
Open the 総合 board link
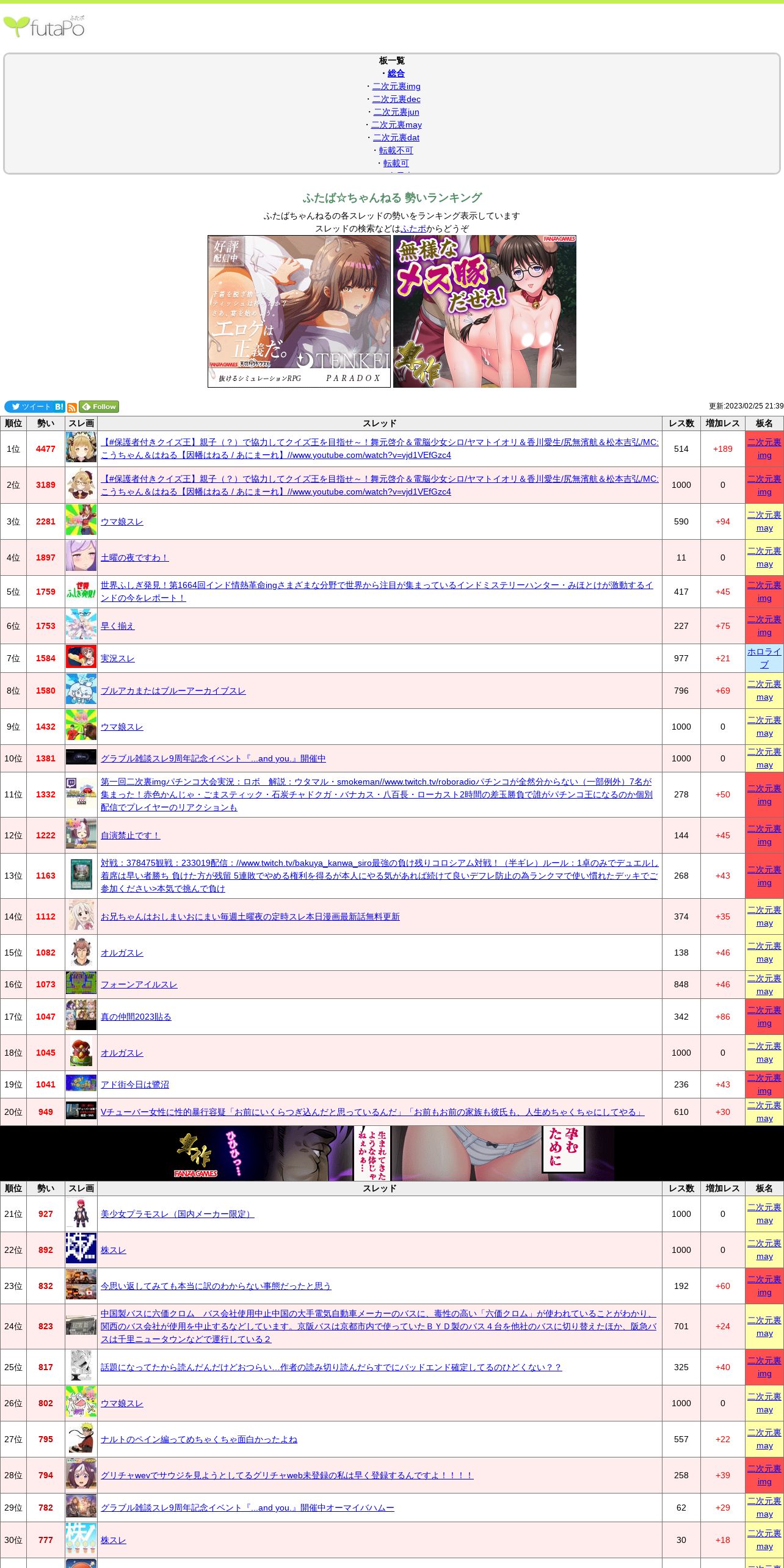pyautogui.click(x=396, y=73)
